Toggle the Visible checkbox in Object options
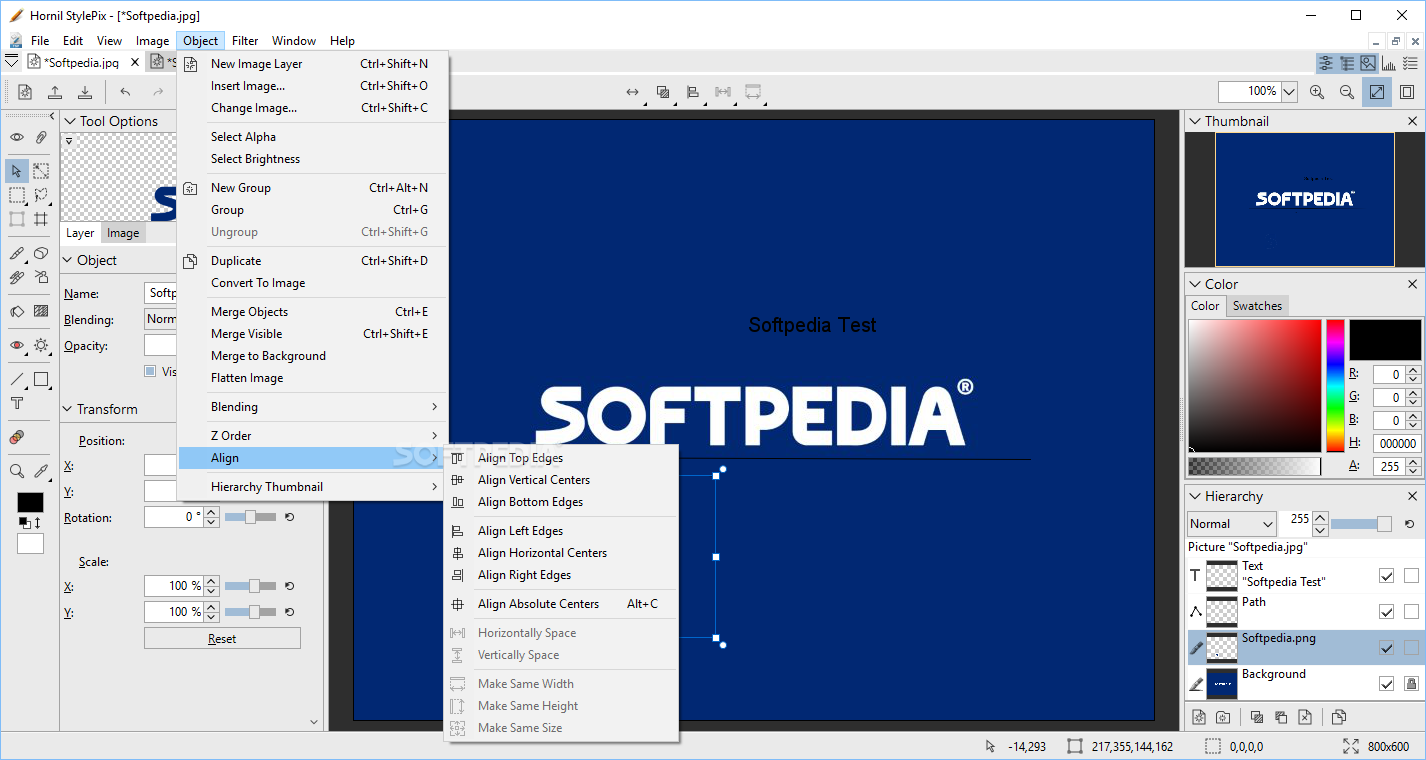 (150, 371)
